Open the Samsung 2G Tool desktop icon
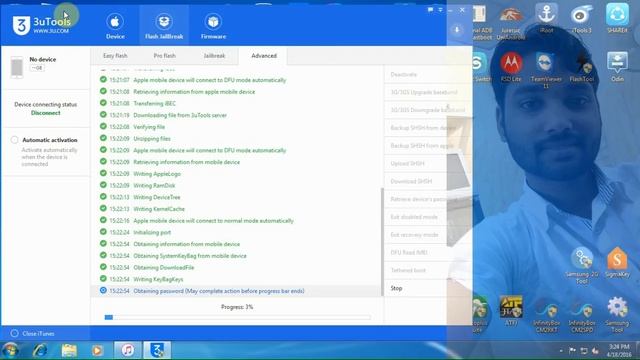 tap(582, 265)
